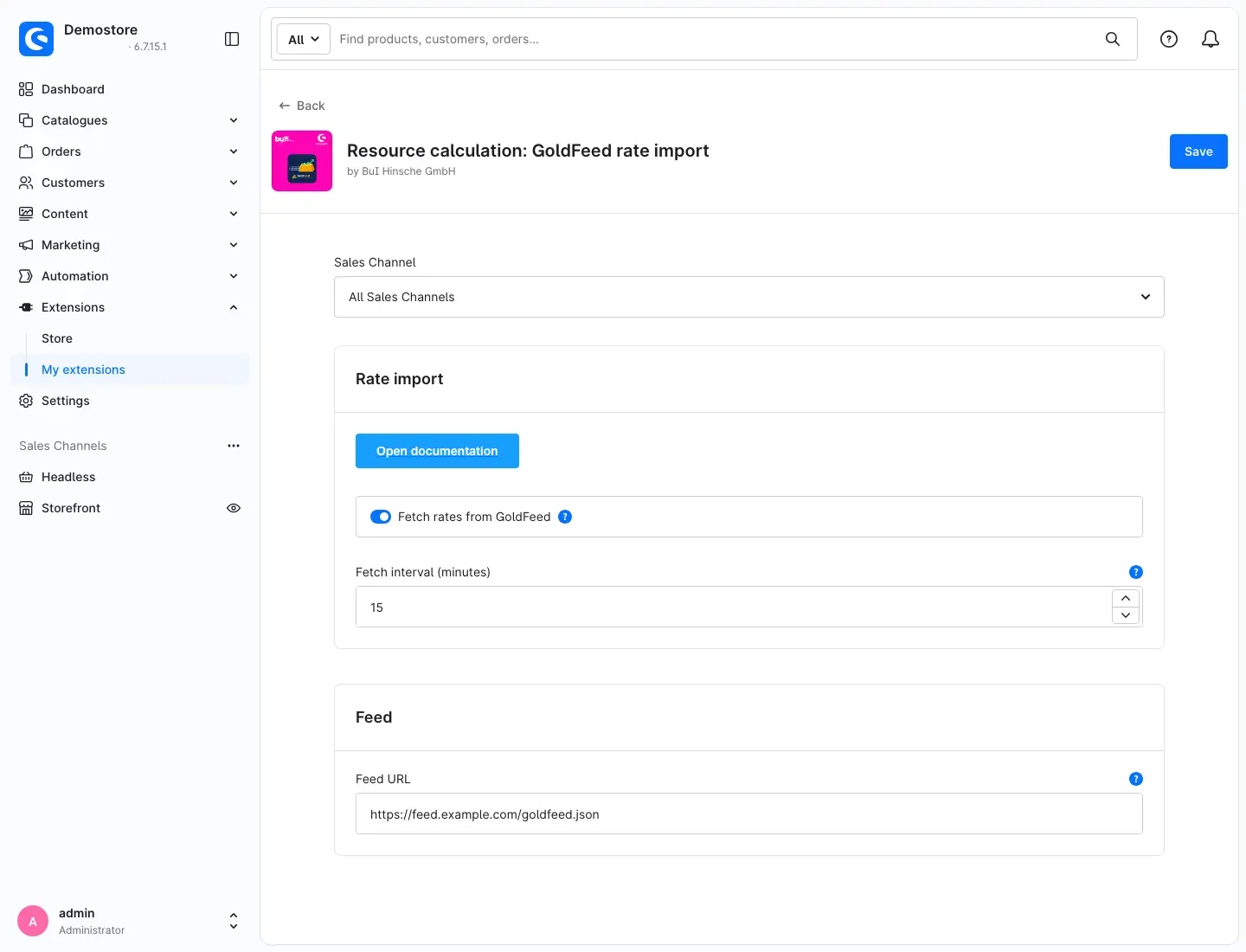The width and height of the screenshot is (1246, 952).
Task: Decrease the fetch interval value
Action: pos(1126,615)
